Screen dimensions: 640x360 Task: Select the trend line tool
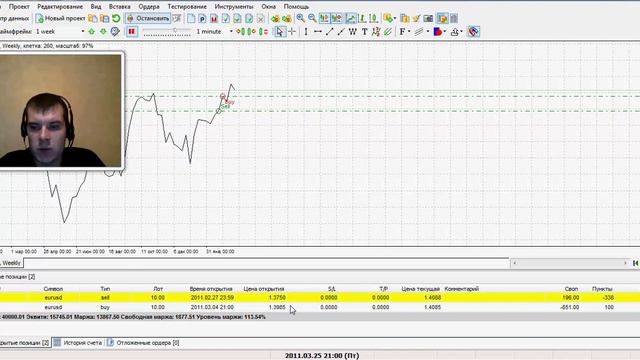click(x=329, y=31)
